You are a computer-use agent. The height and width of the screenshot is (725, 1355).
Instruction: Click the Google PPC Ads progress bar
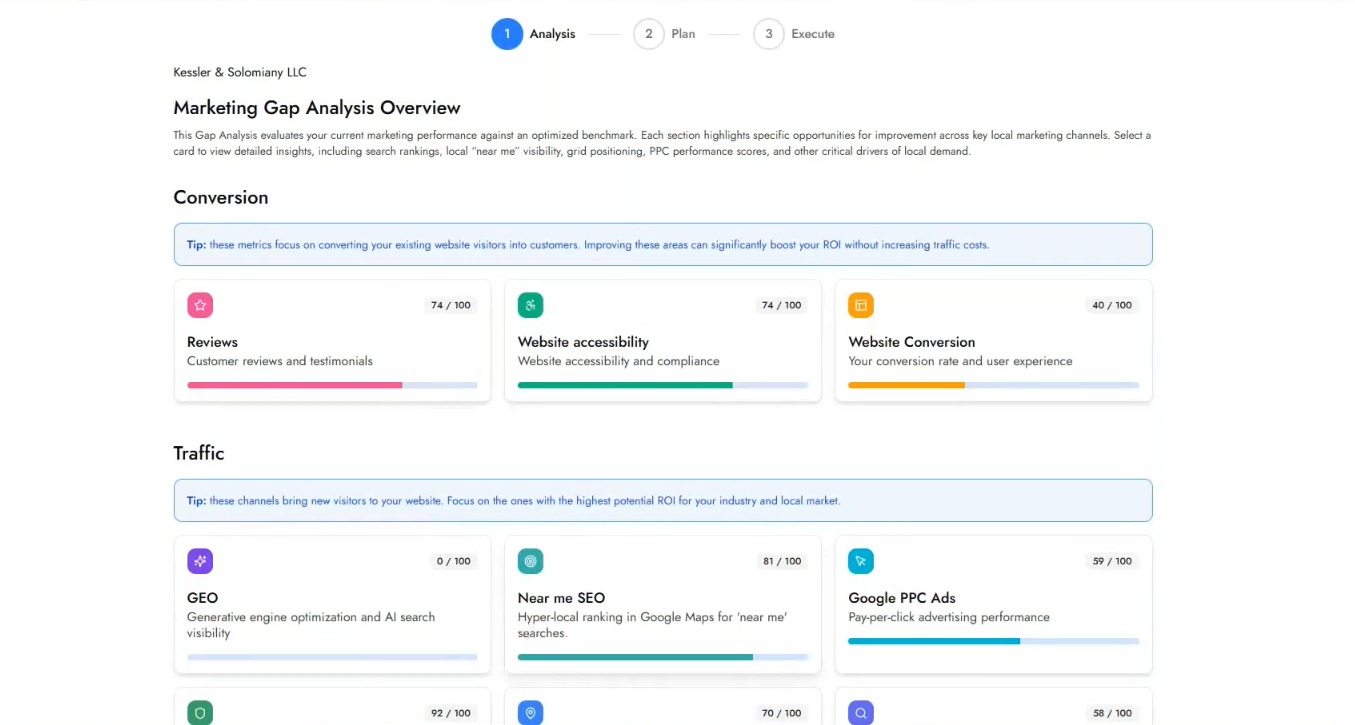tap(993, 641)
